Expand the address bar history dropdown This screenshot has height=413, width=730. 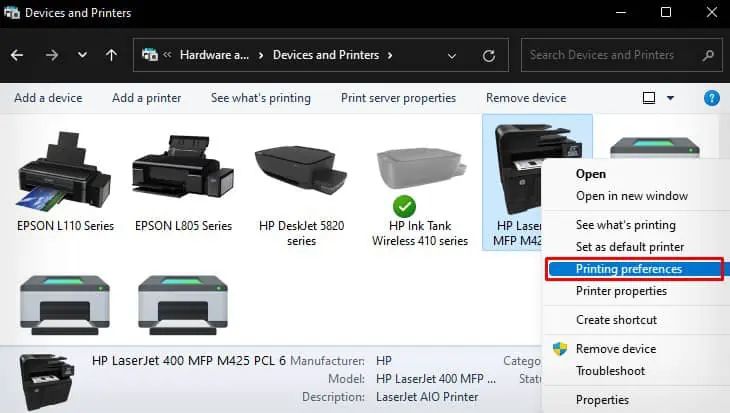[452, 56]
